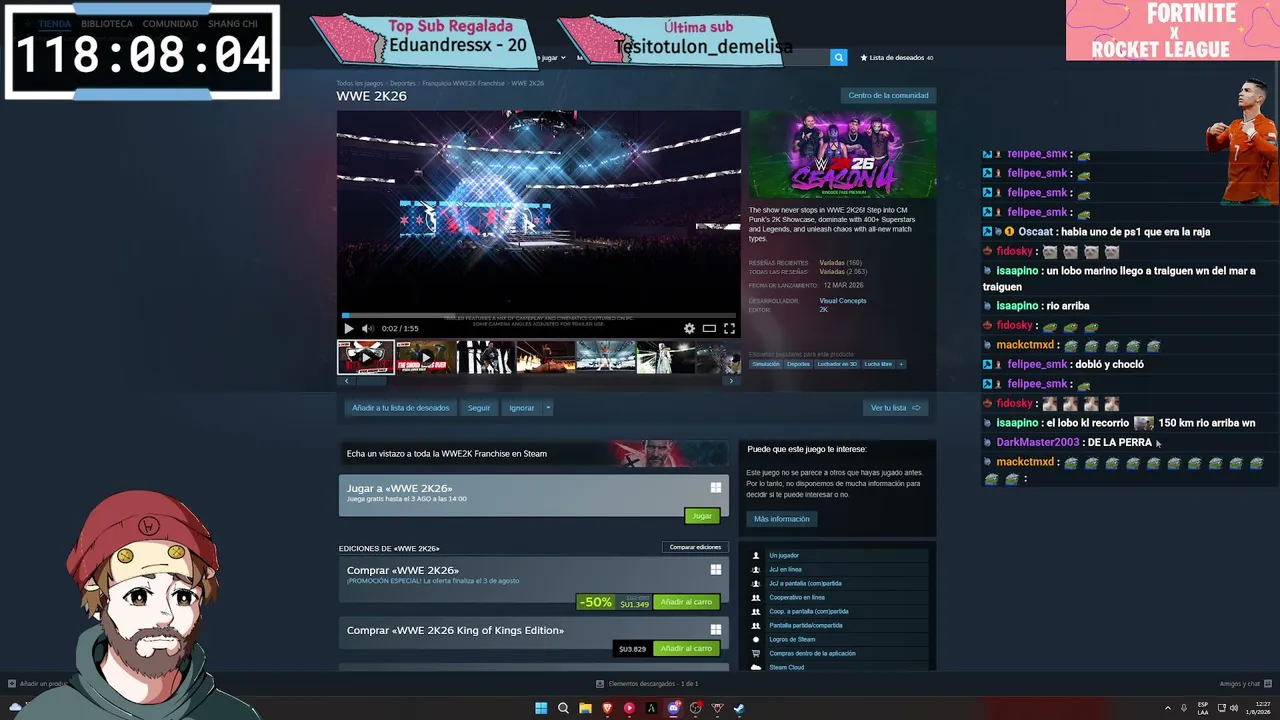Viewport: 1280px width, 720px height.
Task: Click the Season 4 game header image
Action: click(x=843, y=154)
